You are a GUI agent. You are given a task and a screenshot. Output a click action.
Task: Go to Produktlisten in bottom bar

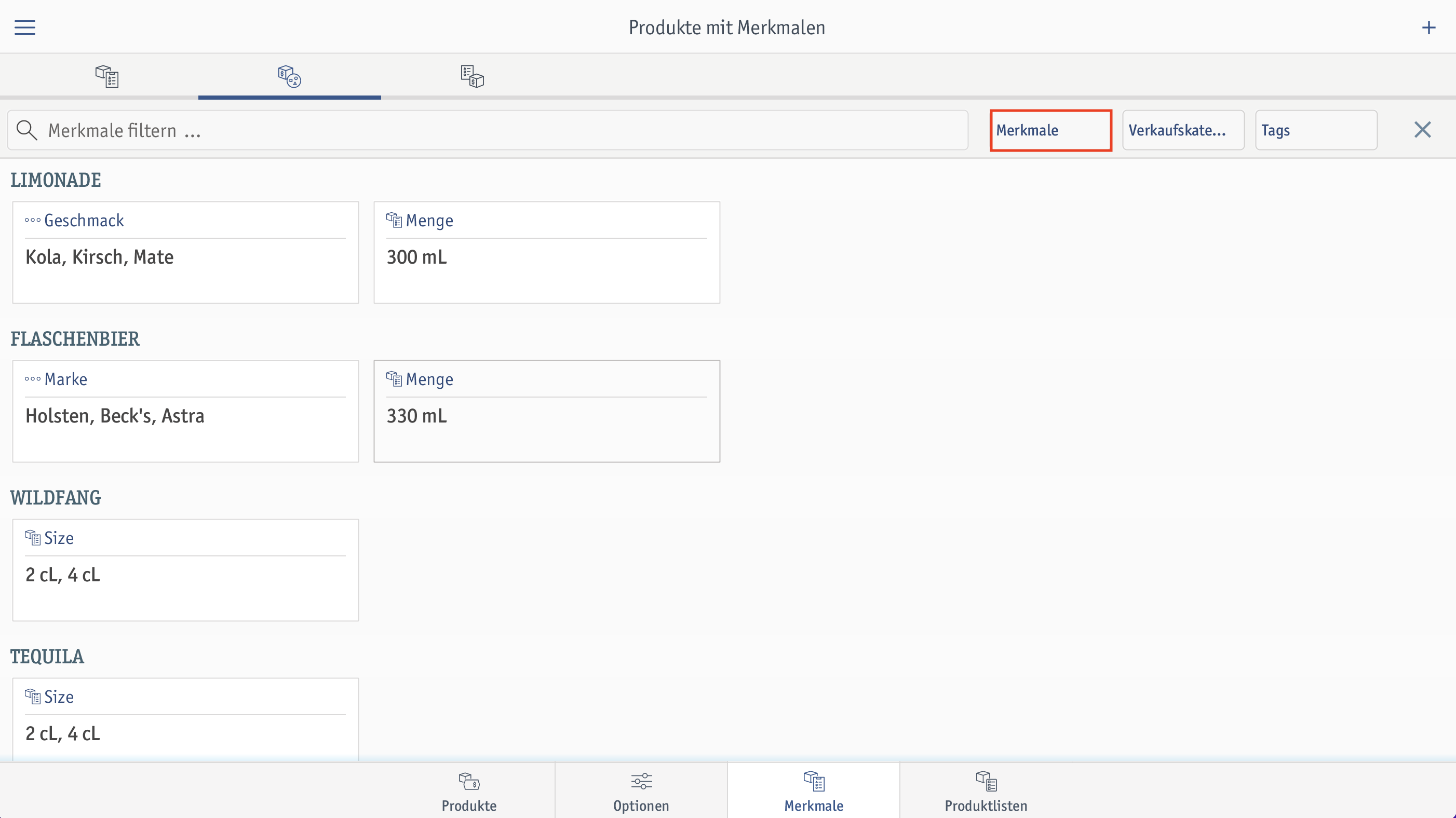point(986,791)
